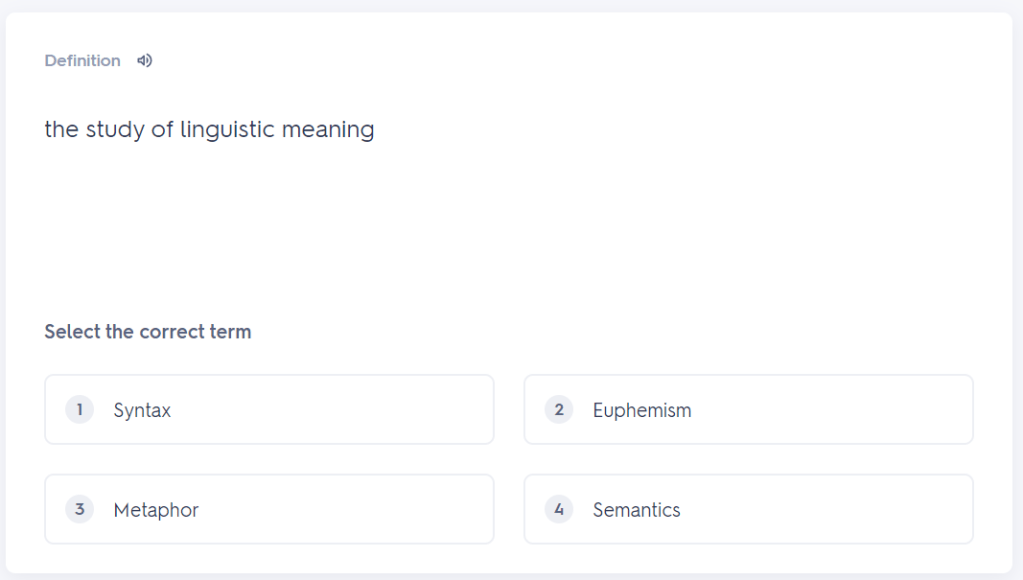Click the number 1 badge beside Syntax
Image resolution: width=1023 pixels, height=580 pixels.
(x=79, y=410)
